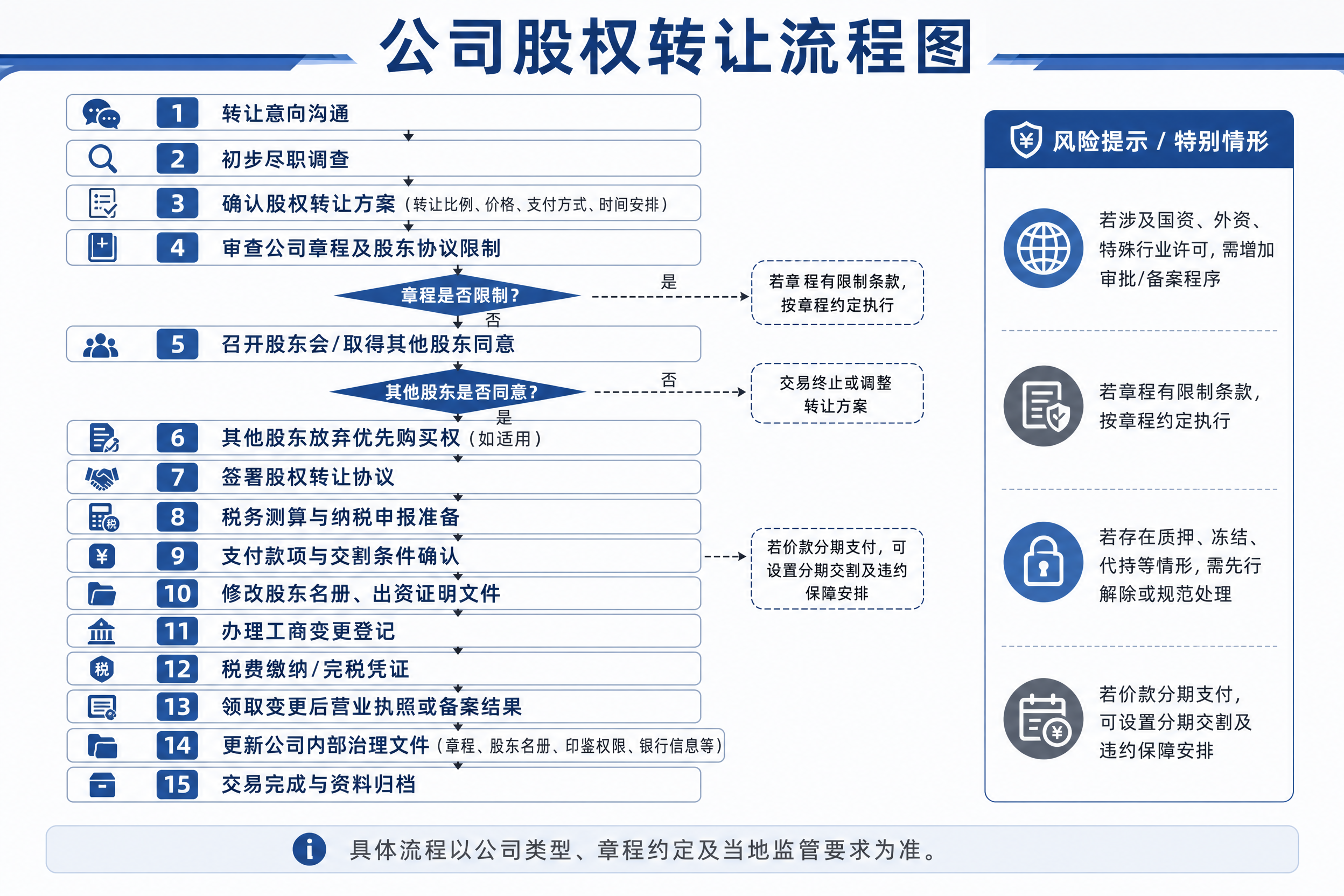The width and height of the screenshot is (1344, 896).
Task: Click the risk text 违约保障安排 in right panel
Action: tap(1156, 750)
